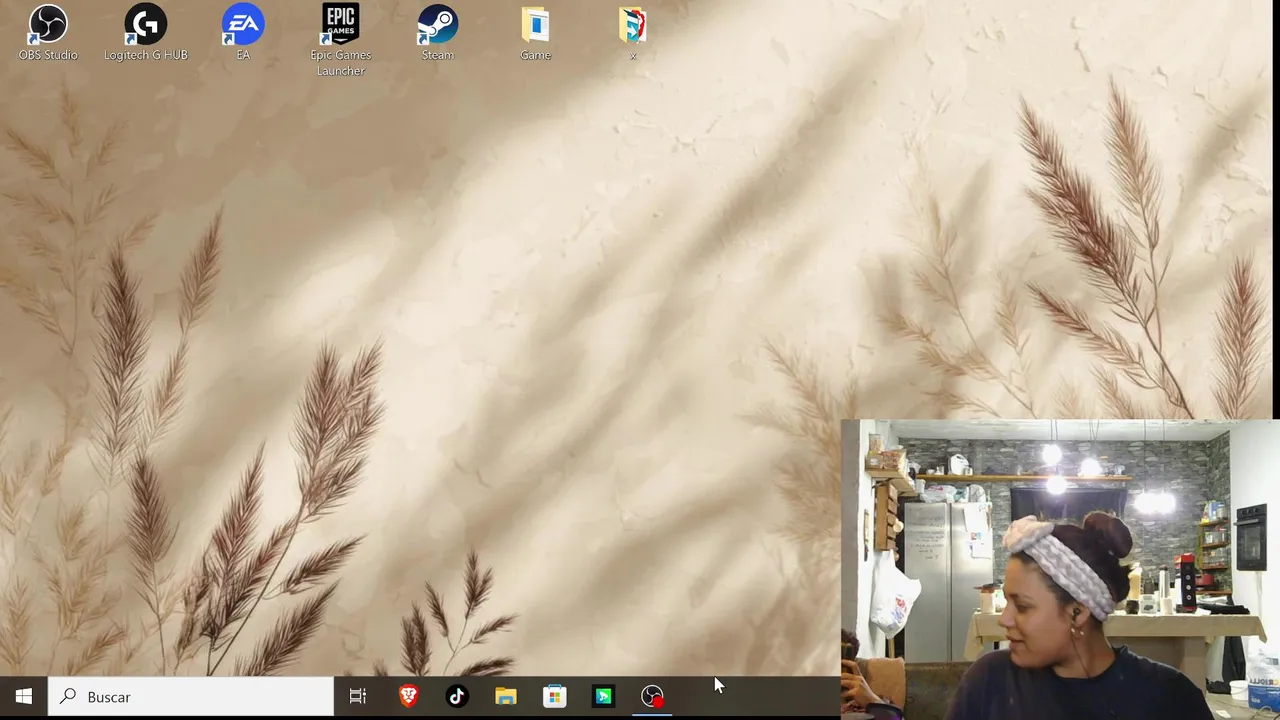Click the webcam overlay showing the kitchen
This screenshot has width=1280, height=720.
click(1060, 569)
